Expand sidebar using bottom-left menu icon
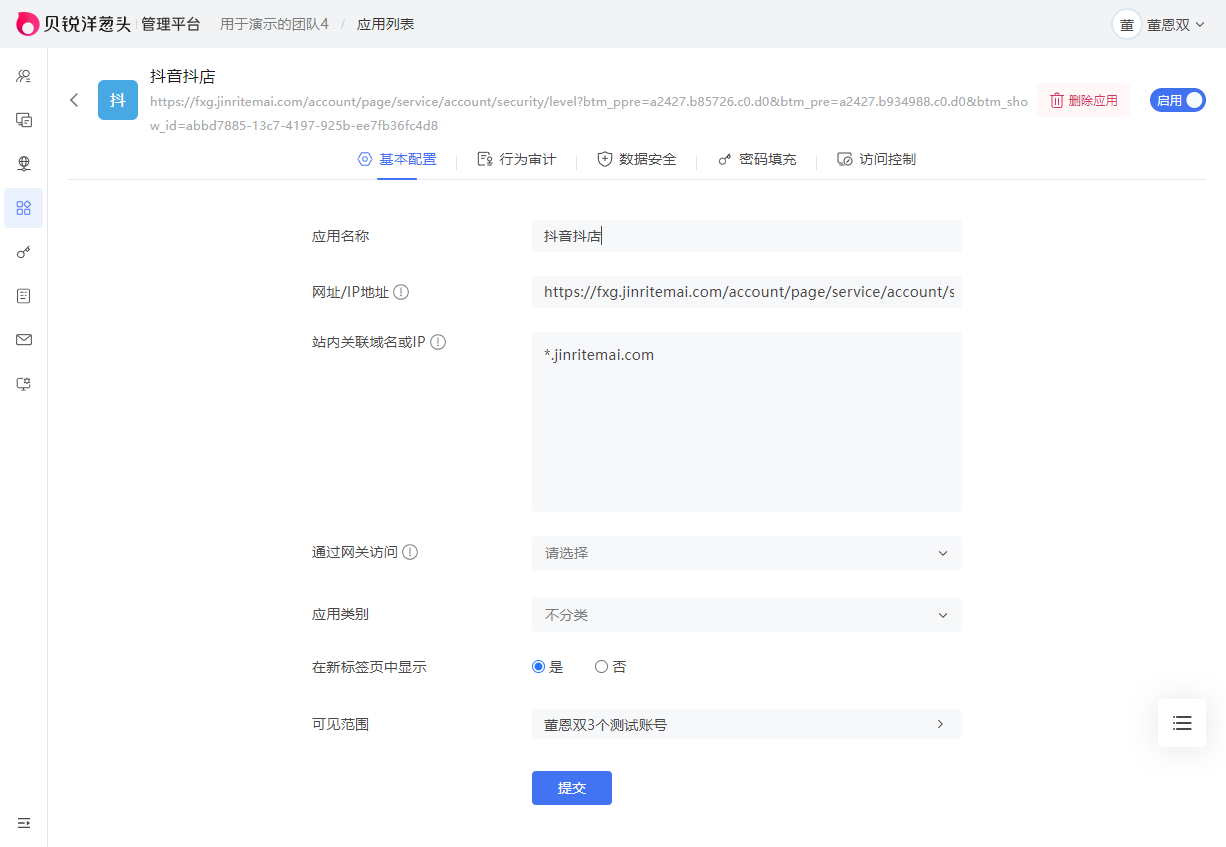Viewport: 1226px width, 847px height. 24,822
